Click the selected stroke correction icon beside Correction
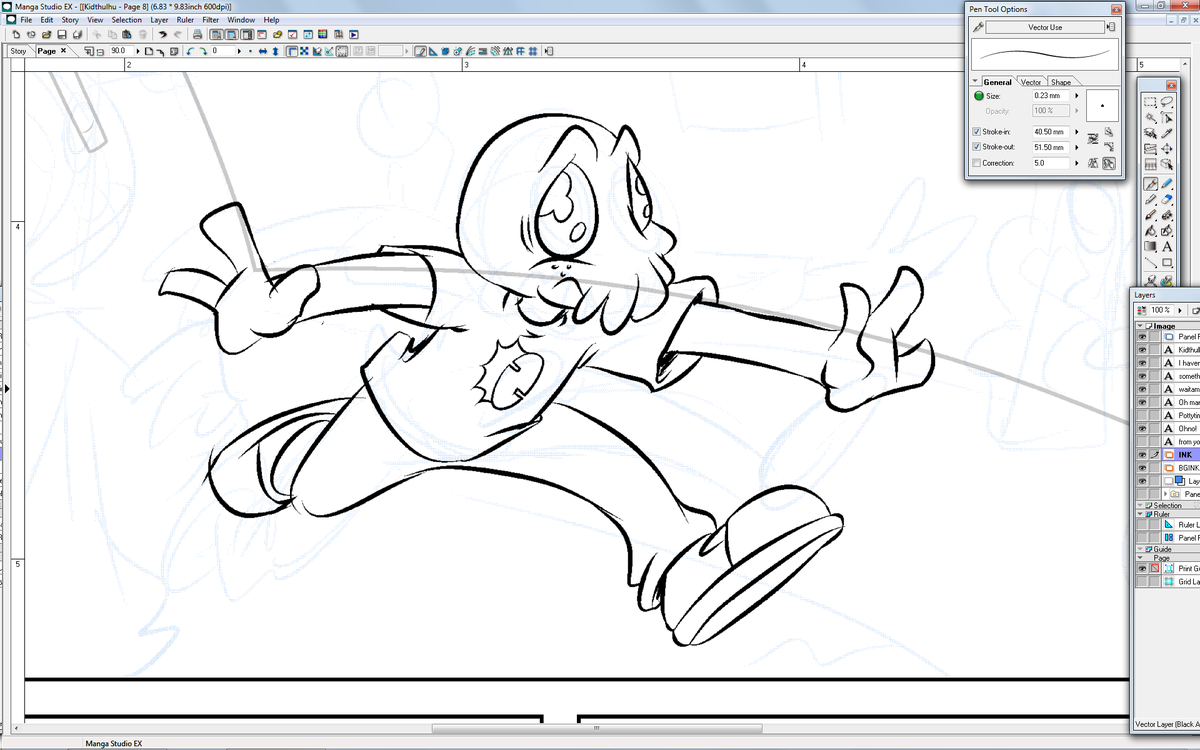The width and height of the screenshot is (1200, 750). click(1109, 163)
